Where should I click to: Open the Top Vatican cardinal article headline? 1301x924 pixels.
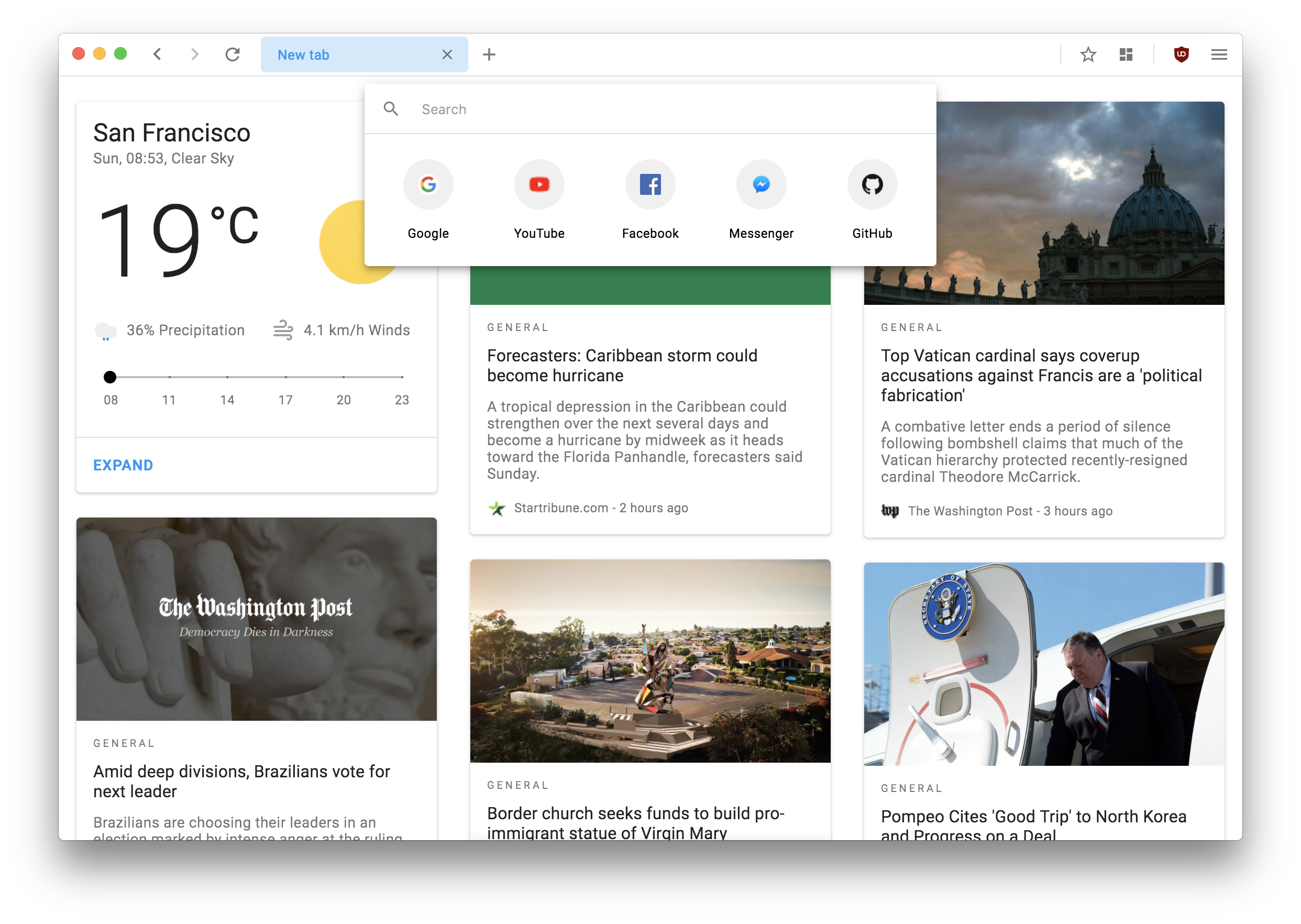(x=1041, y=375)
